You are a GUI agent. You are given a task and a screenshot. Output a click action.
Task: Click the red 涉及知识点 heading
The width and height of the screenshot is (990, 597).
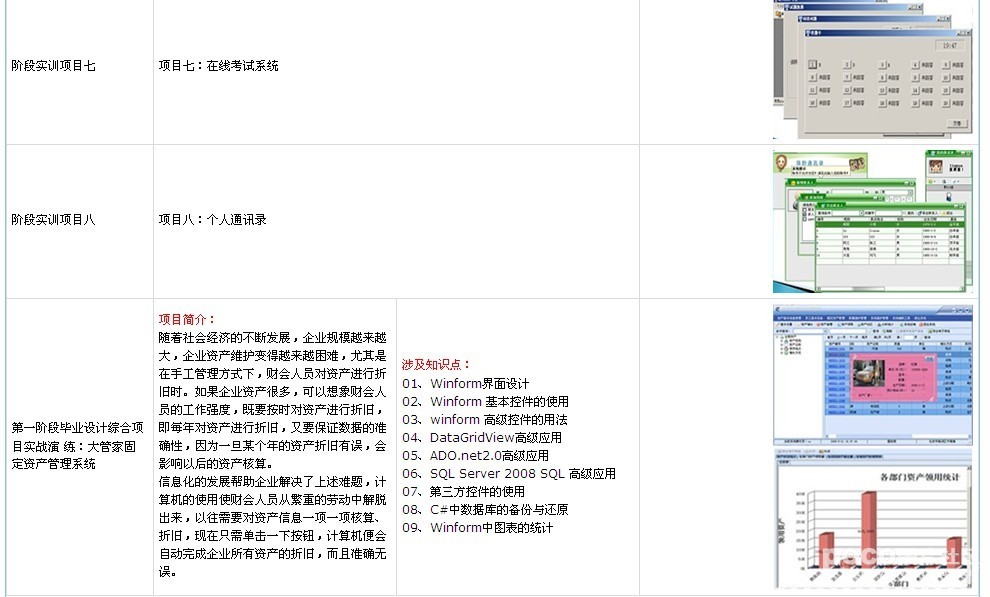point(436,365)
